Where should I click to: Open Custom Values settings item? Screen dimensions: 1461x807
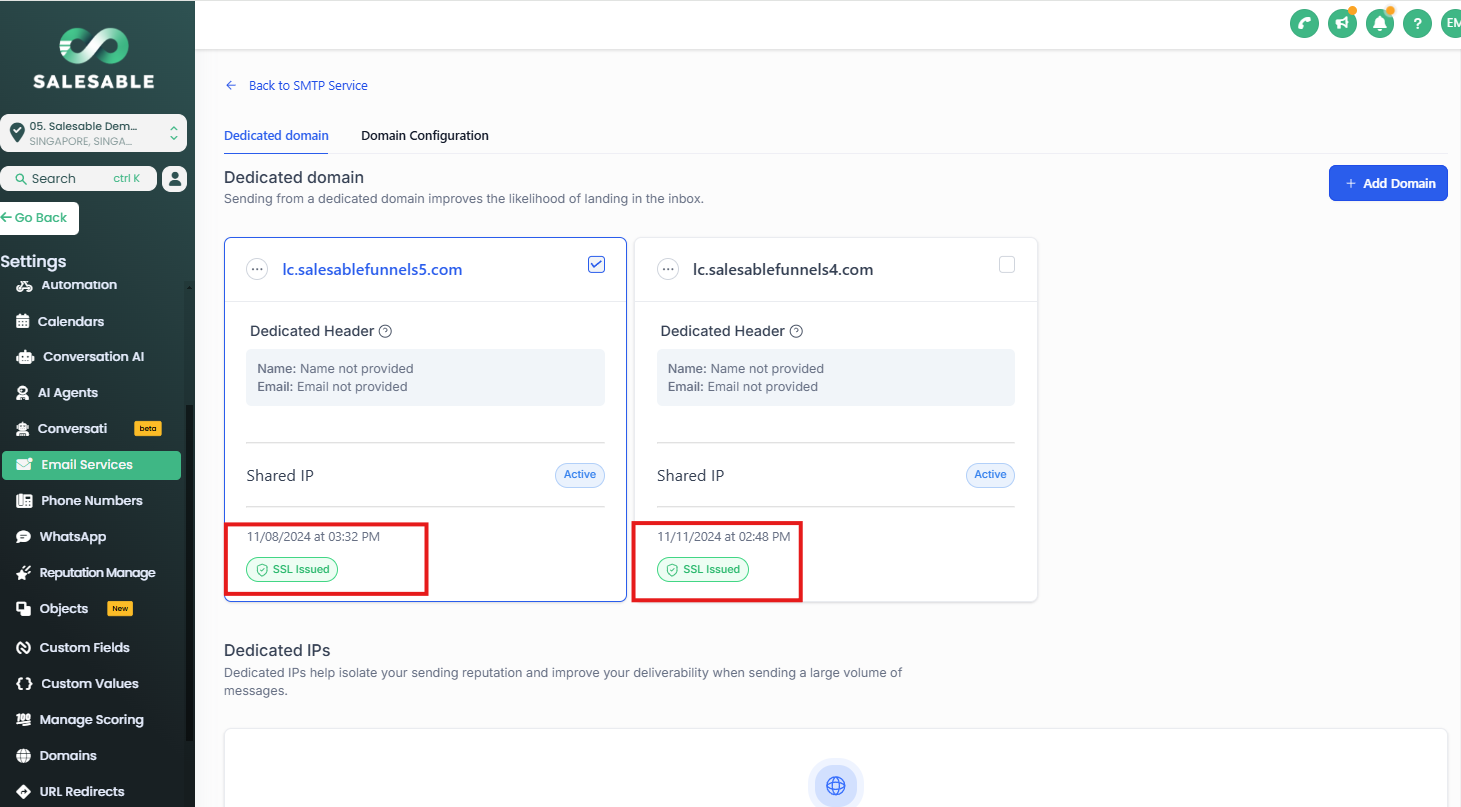point(91,684)
